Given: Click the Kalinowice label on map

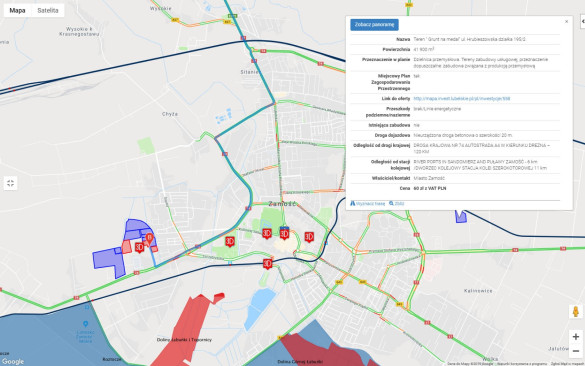Looking at the screenshot, I should point(478,291).
